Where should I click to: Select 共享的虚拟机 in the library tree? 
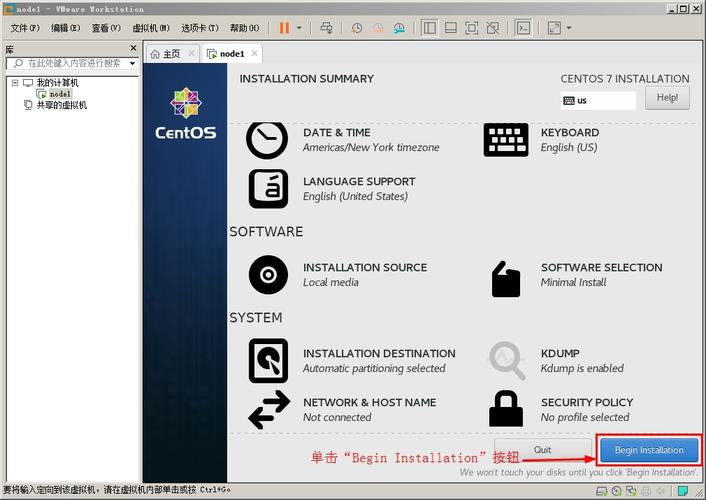(62, 105)
